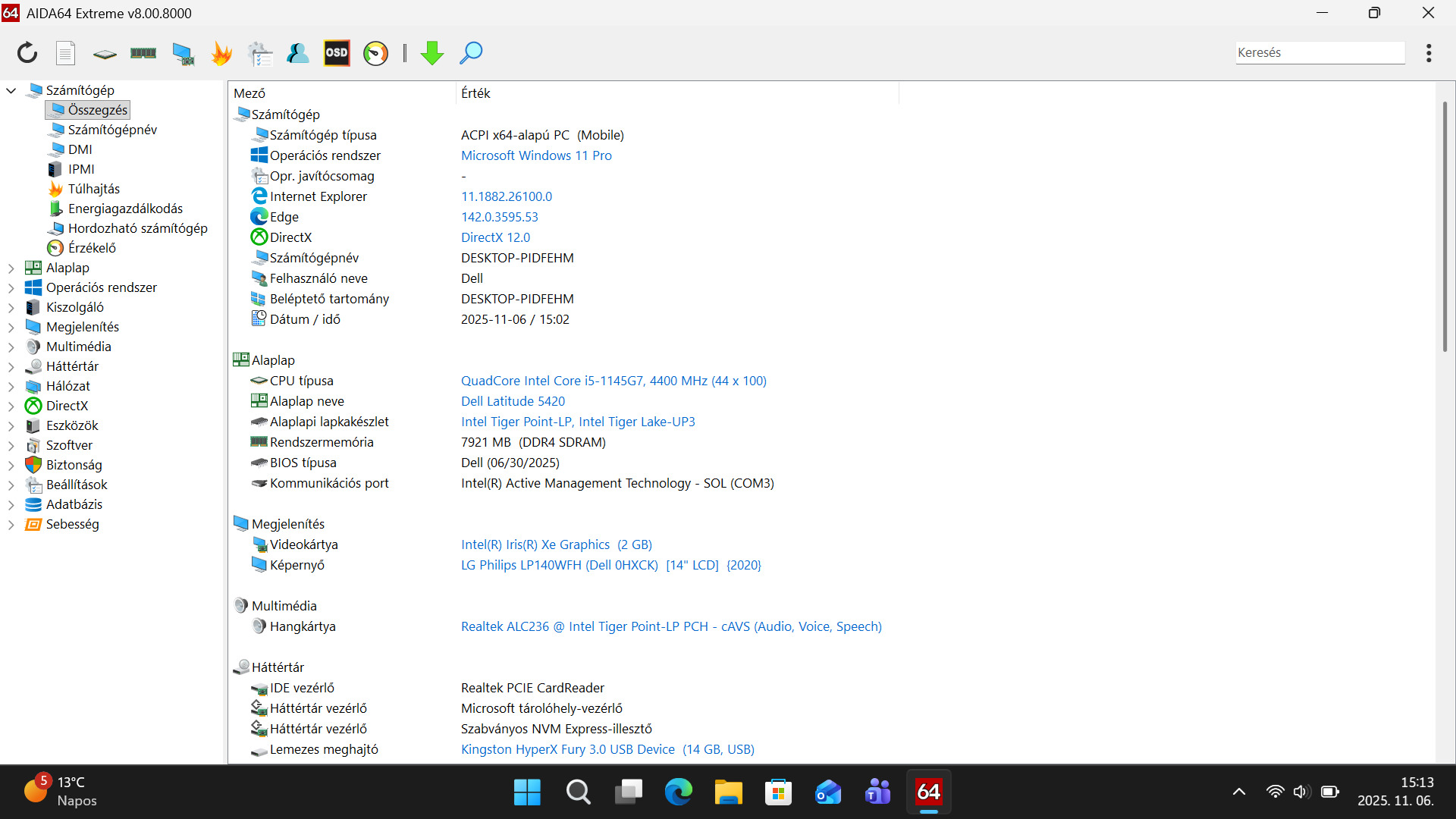Click the magnifier search toolbar icon
Image resolution: width=1456 pixels, height=819 pixels.
(x=471, y=53)
